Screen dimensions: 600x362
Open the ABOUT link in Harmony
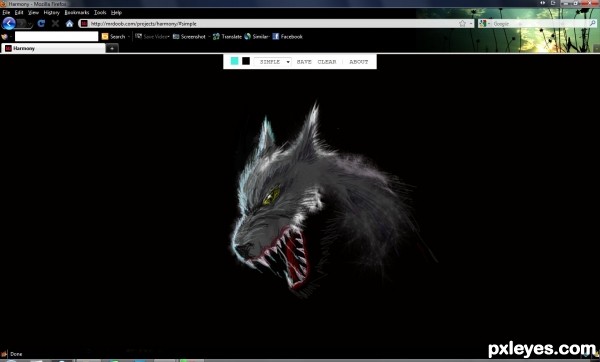point(359,62)
